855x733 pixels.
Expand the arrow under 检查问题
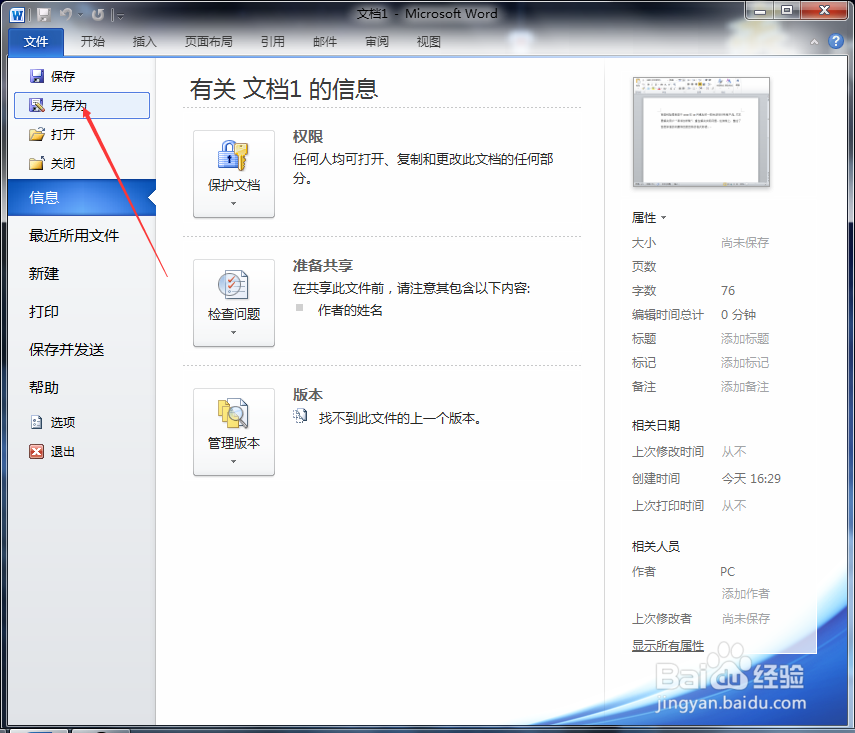(233, 332)
